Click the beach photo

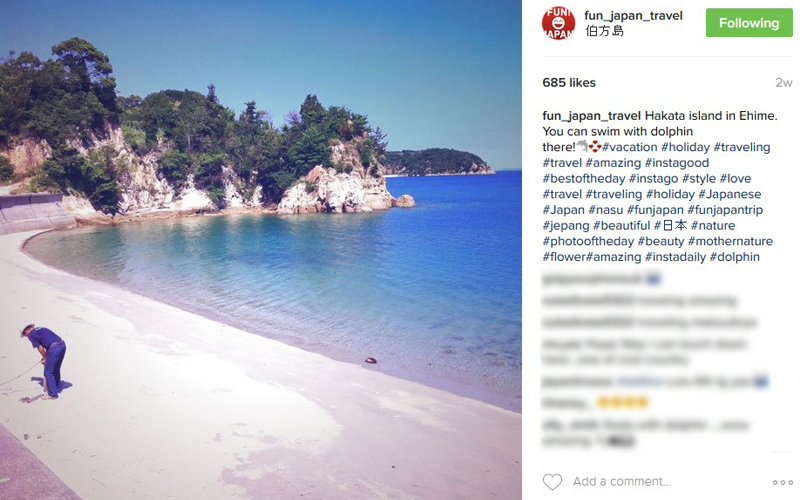click(261, 250)
